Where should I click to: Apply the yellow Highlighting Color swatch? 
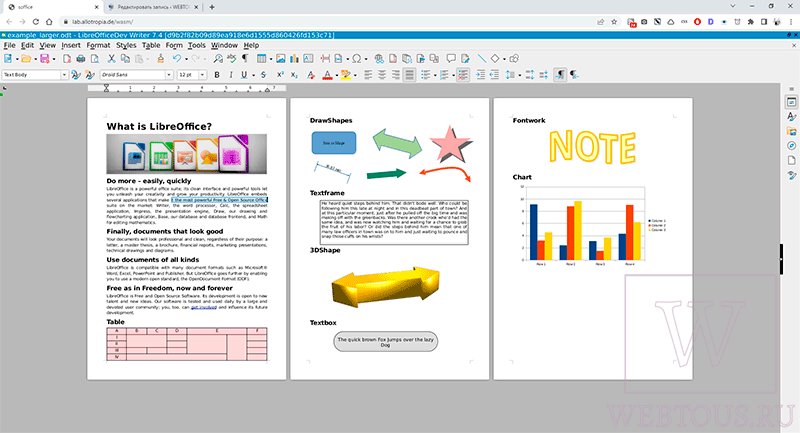coord(346,75)
